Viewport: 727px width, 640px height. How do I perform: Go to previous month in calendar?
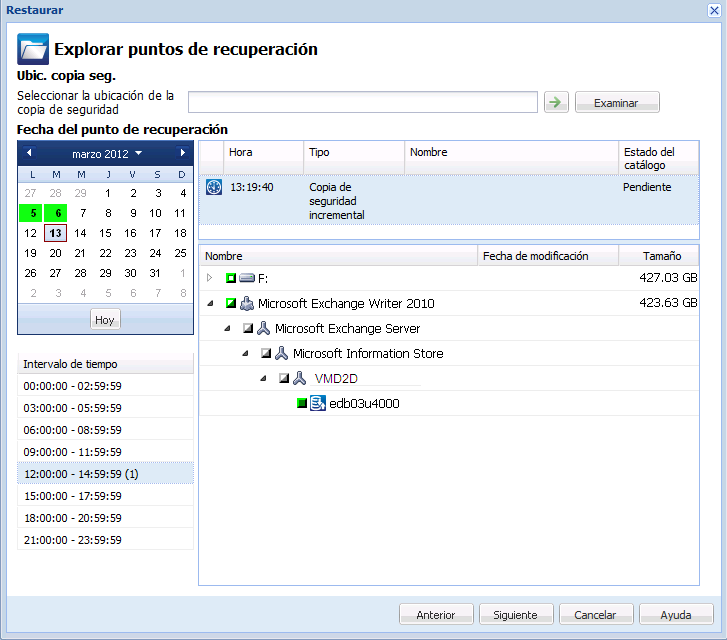[x=29, y=153]
